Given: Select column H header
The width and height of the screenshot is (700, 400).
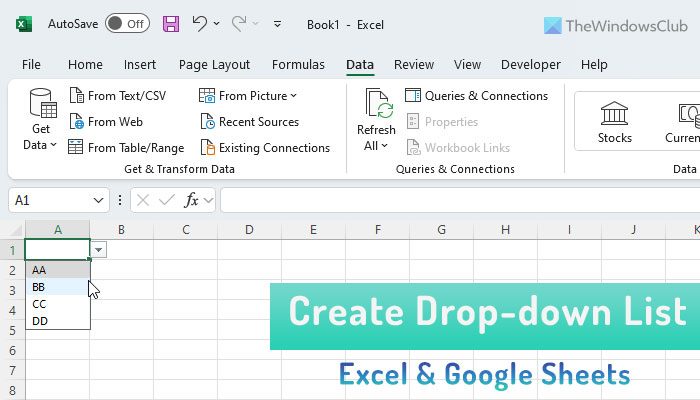Looking at the screenshot, I should click(505, 229).
